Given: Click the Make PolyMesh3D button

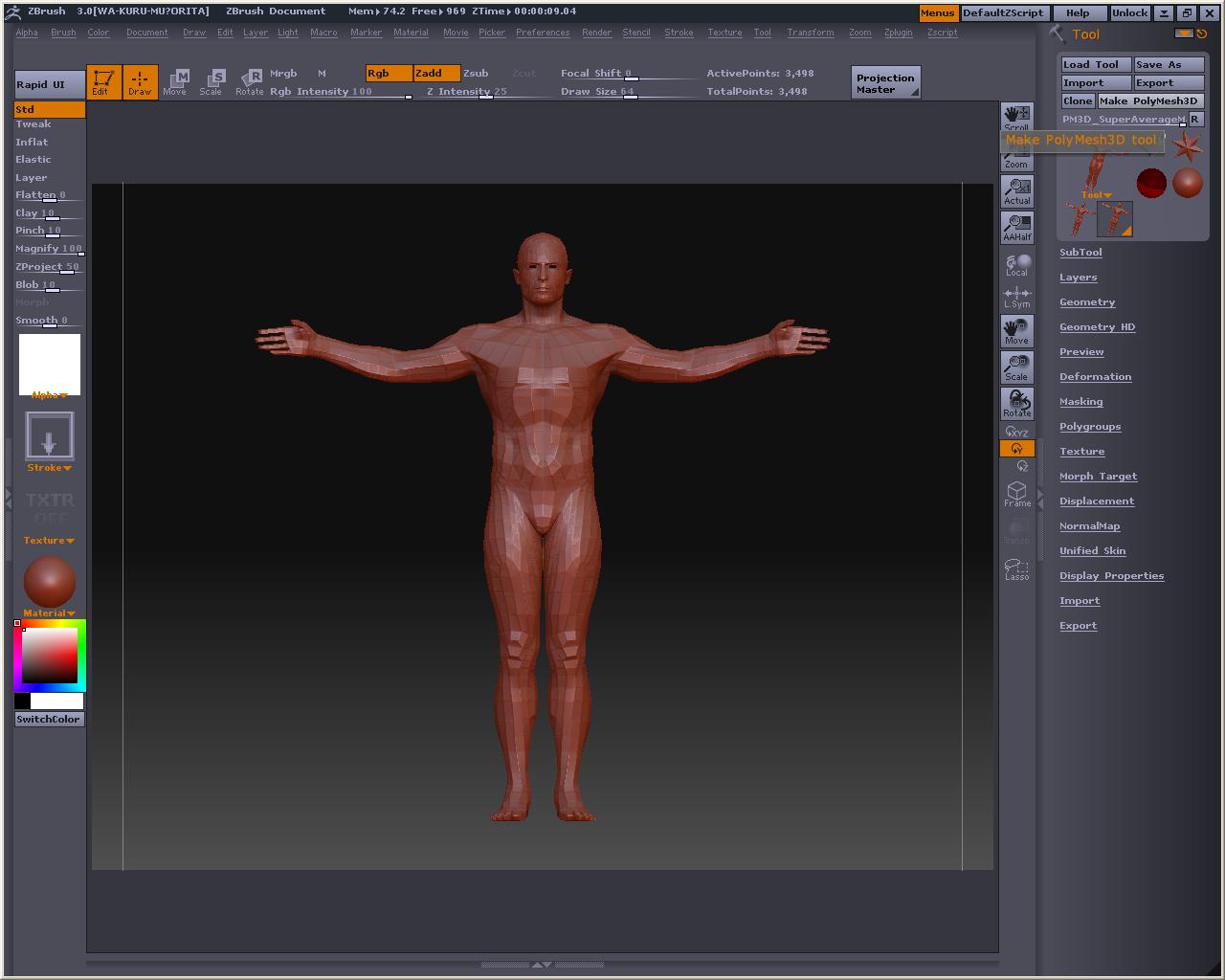Looking at the screenshot, I should pyautogui.click(x=1149, y=101).
